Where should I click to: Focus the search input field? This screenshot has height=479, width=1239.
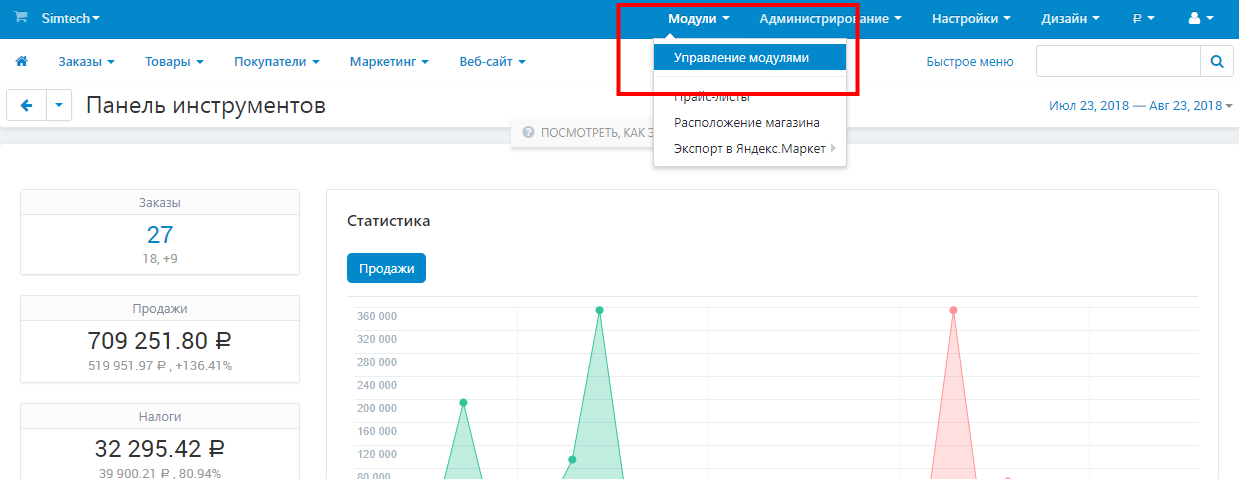(1118, 61)
